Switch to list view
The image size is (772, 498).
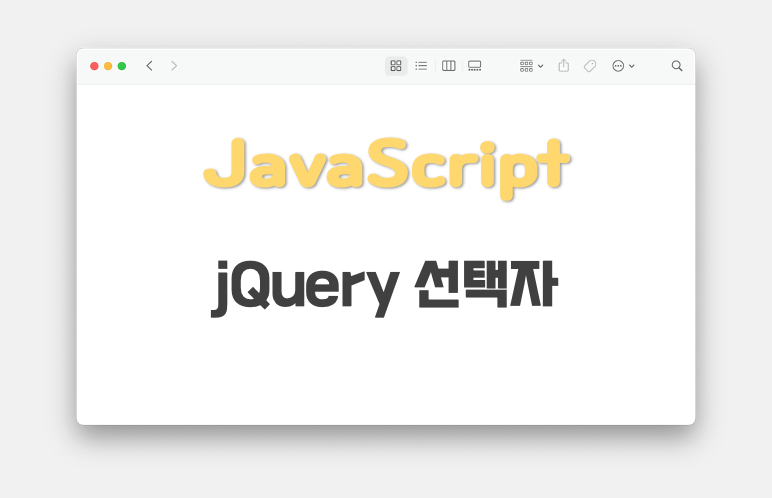[421, 66]
